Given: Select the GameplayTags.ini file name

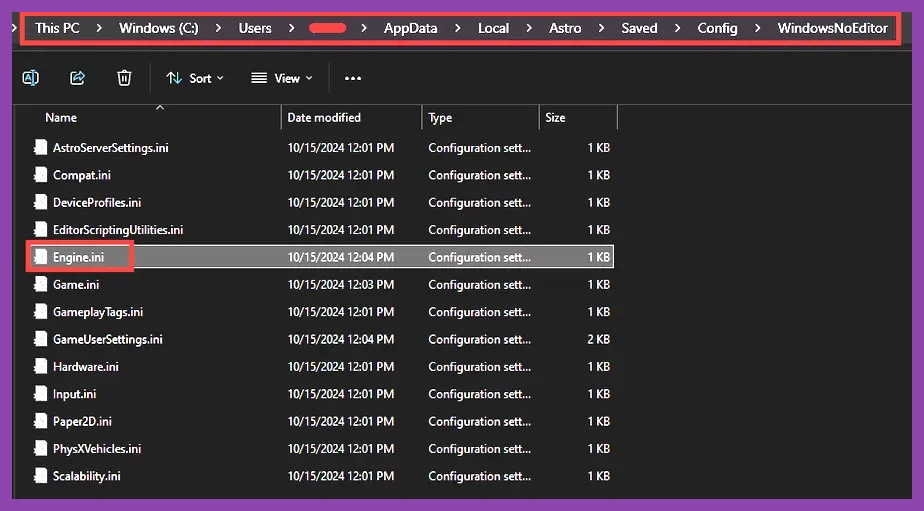Looking at the screenshot, I should point(98,311).
